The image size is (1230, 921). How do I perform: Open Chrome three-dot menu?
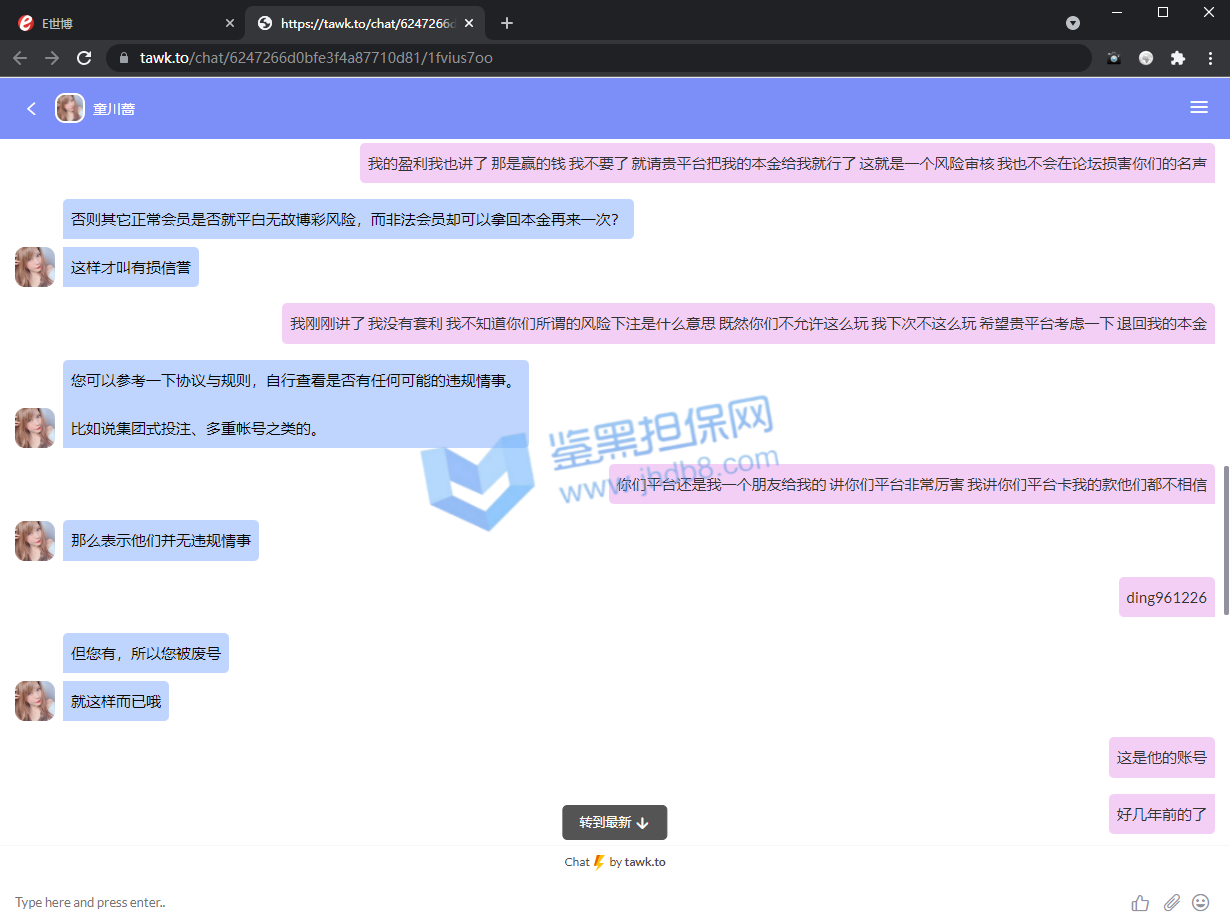pos(1210,58)
